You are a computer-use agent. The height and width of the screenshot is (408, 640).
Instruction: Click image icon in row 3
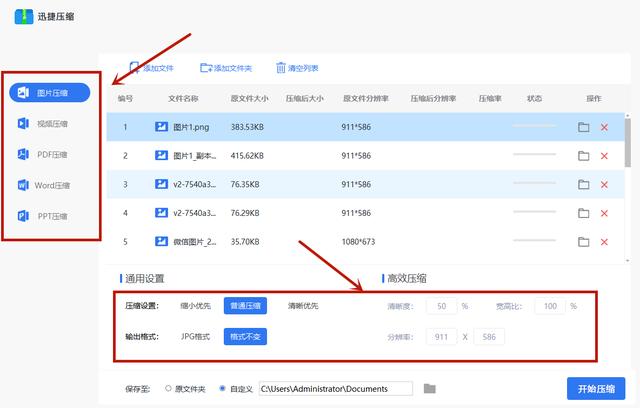(x=161, y=184)
